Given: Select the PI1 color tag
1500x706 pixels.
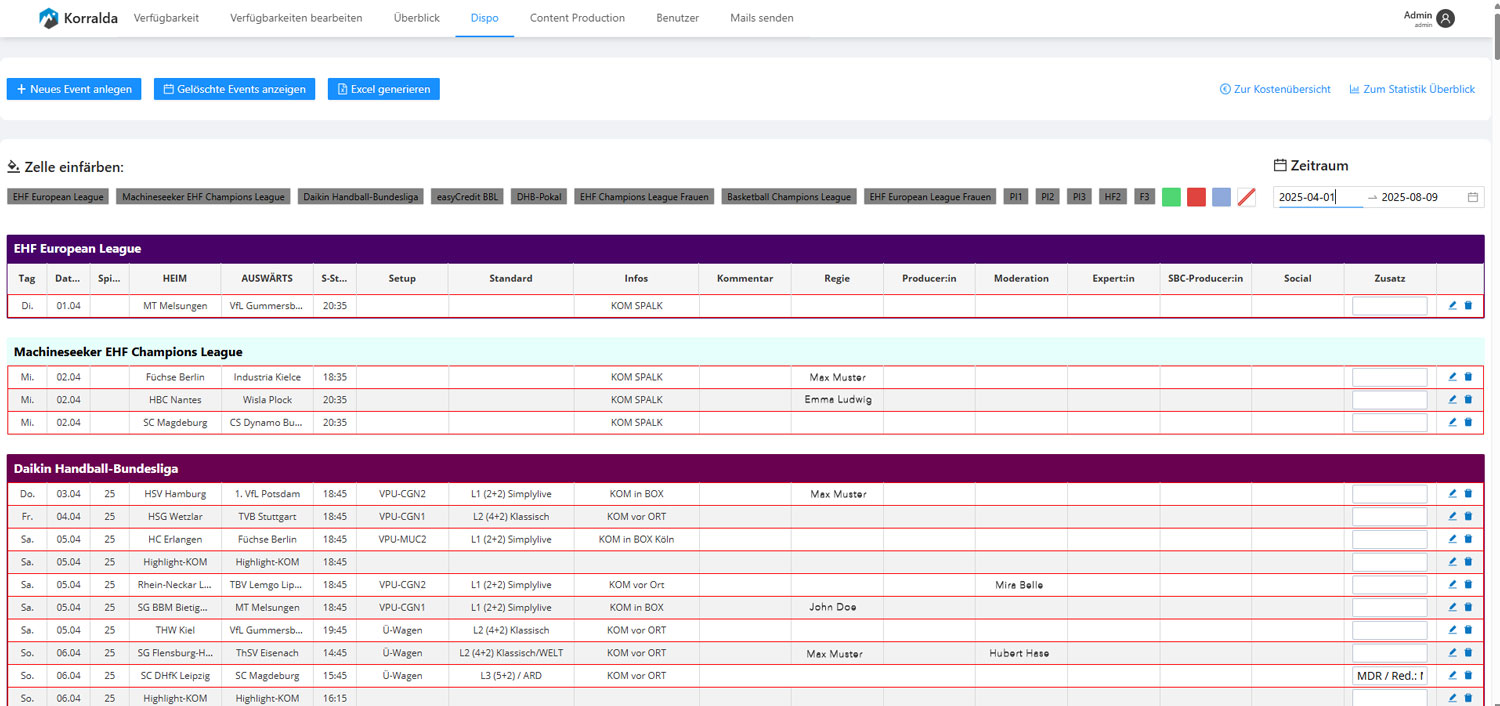Looking at the screenshot, I should (1016, 197).
